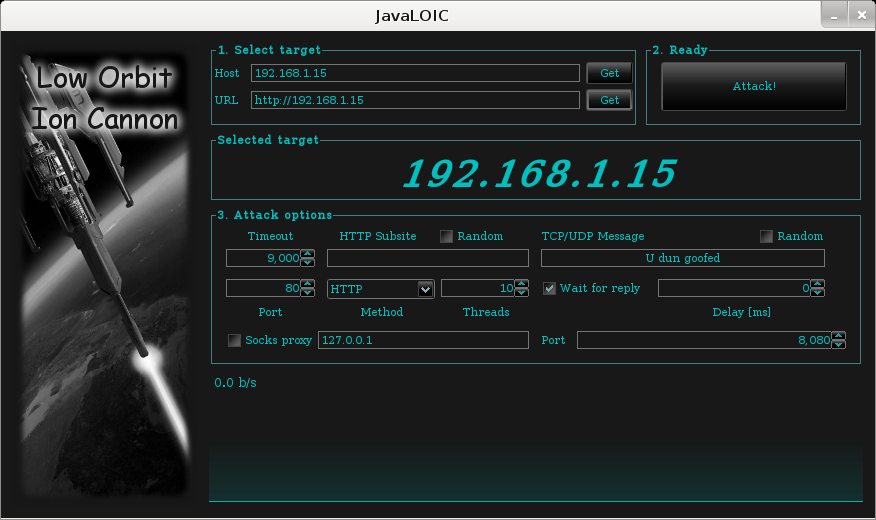Enable the Socks proxy checkbox
Screen dimensions: 876x520
click(234, 340)
